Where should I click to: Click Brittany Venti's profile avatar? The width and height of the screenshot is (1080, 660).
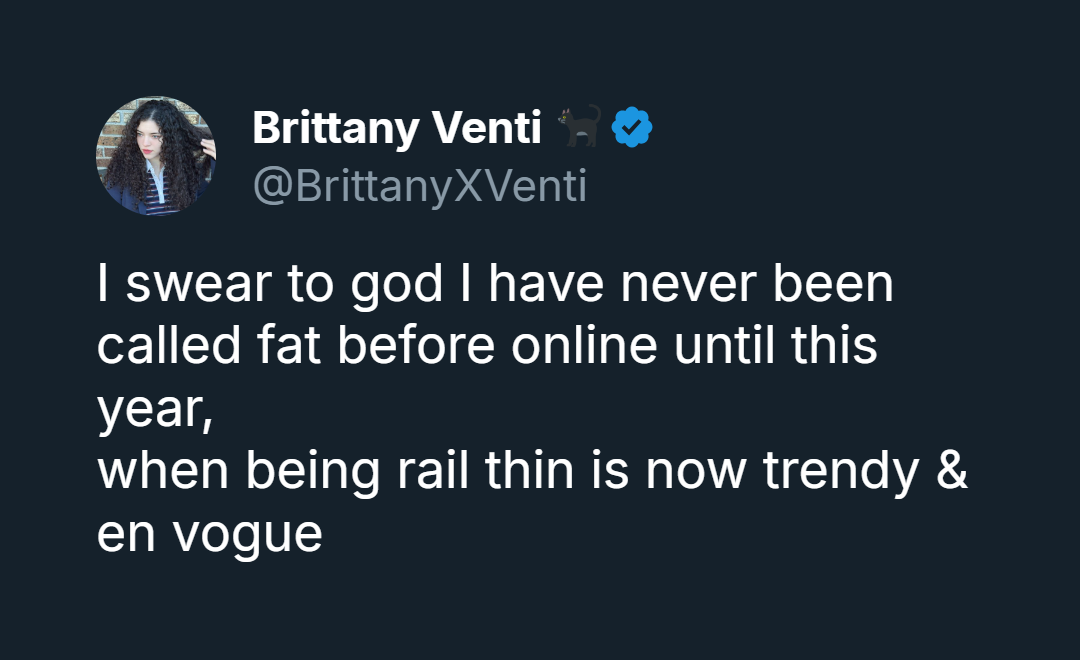[156, 156]
